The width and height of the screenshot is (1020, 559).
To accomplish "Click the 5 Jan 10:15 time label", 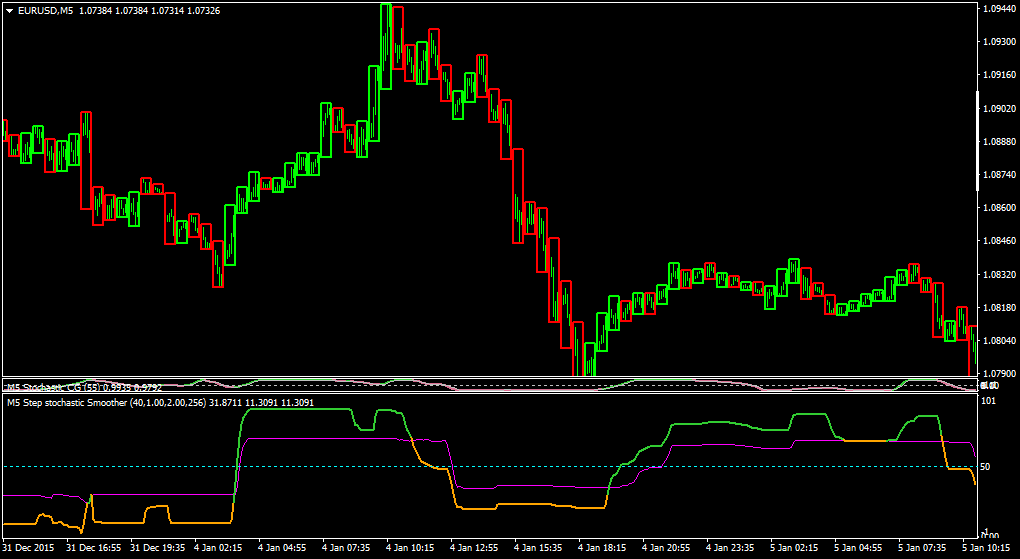I will click(x=988, y=548).
